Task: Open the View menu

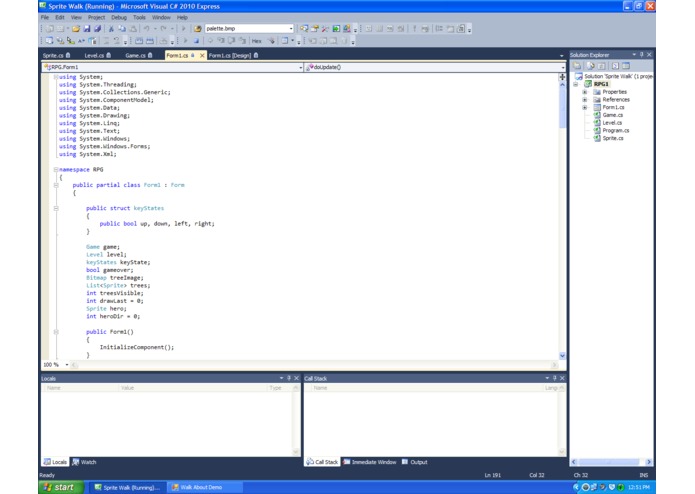Action: coord(76,17)
